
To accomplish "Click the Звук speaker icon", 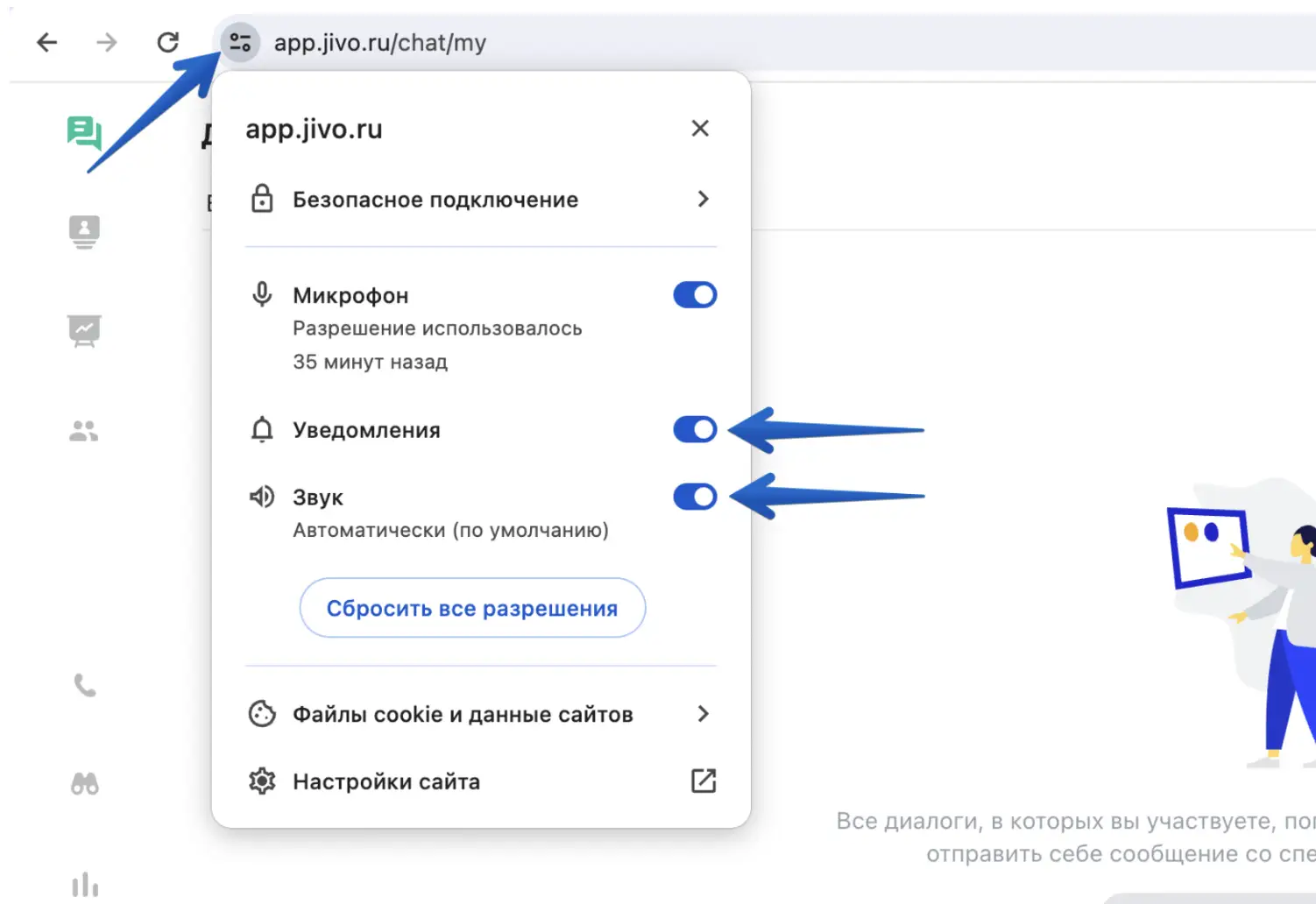I will (262, 498).
